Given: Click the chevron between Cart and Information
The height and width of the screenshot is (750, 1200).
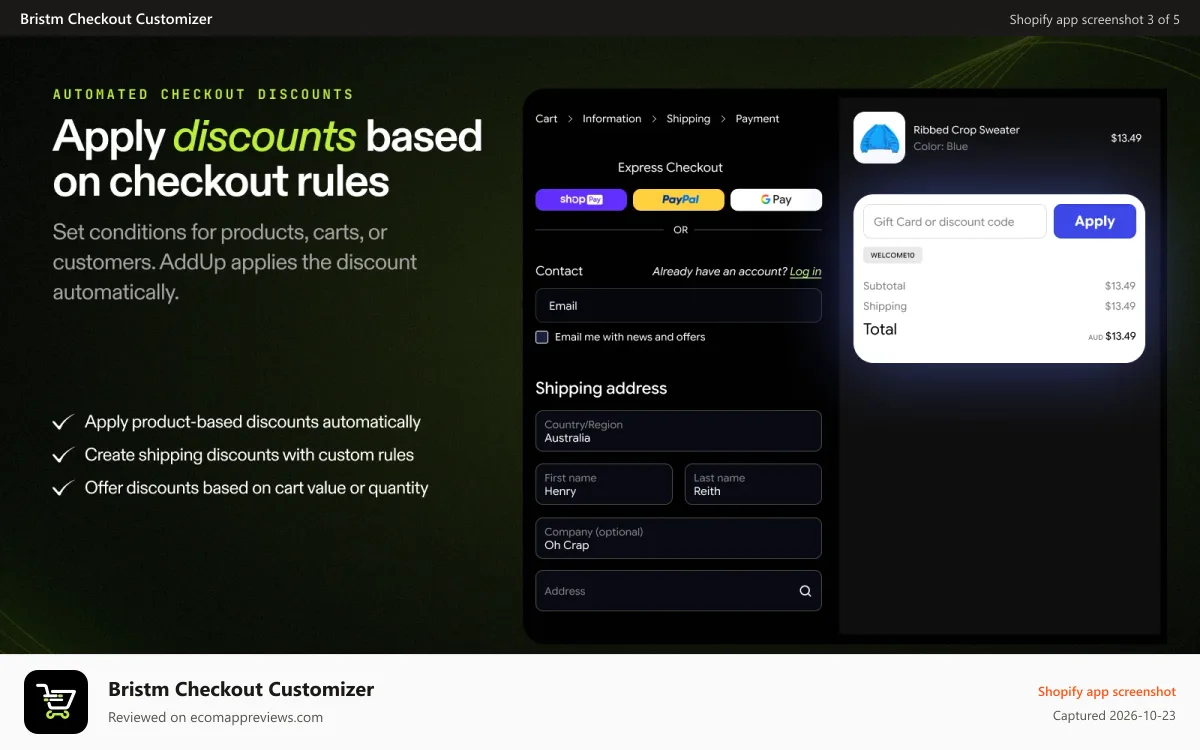Looking at the screenshot, I should [x=570, y=119].
